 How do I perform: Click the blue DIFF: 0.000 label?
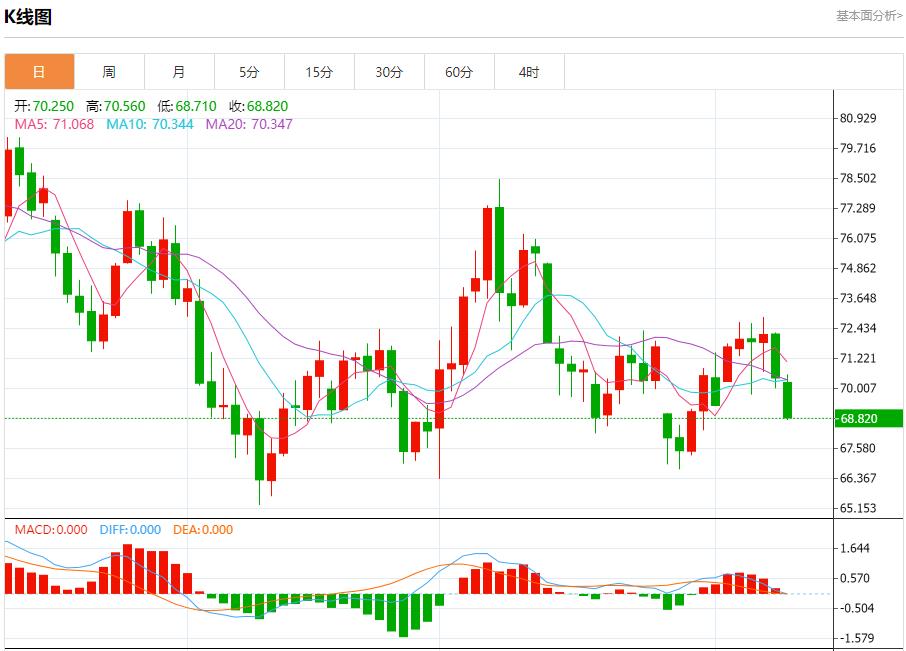point(130,530)
